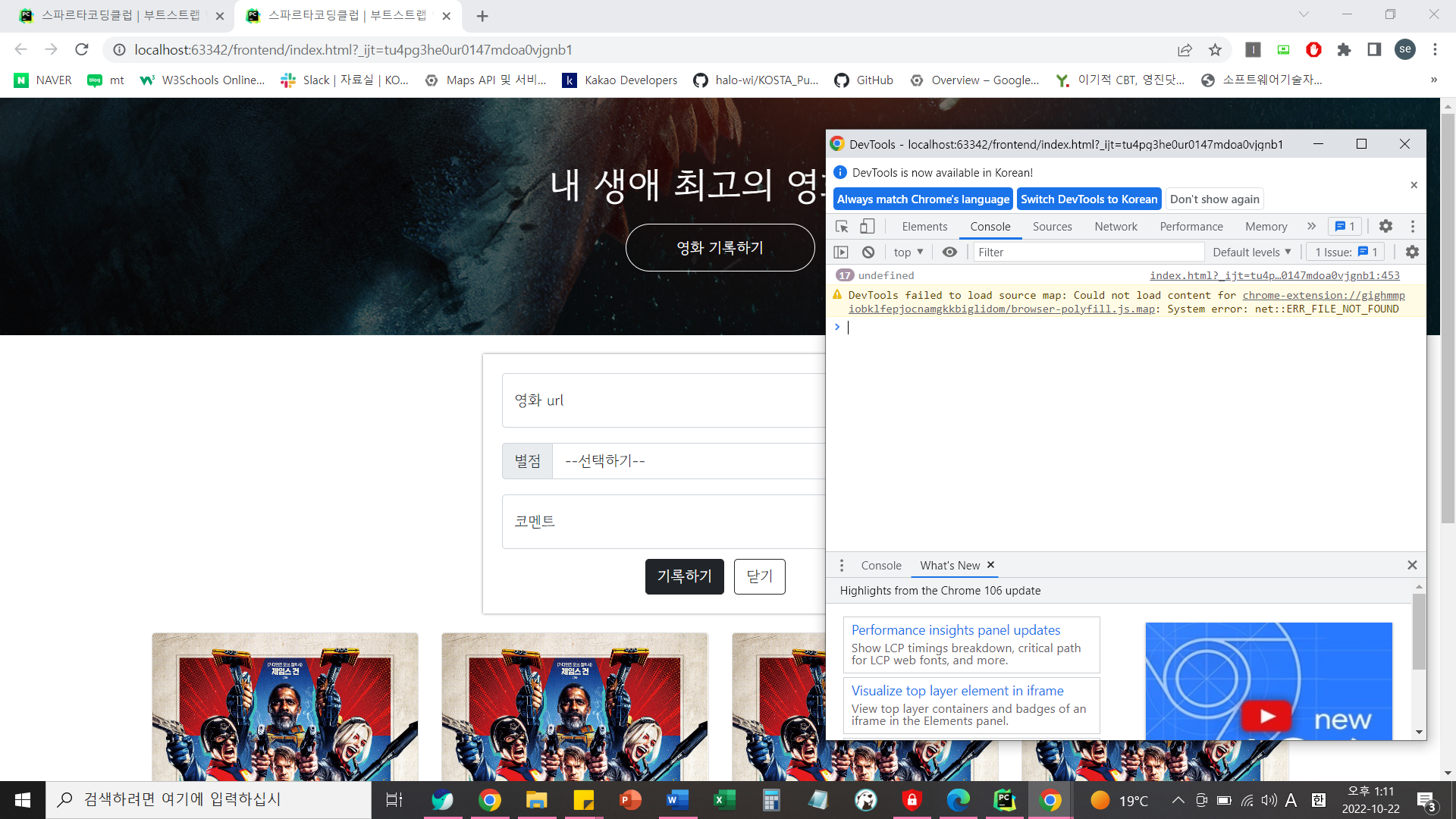The height and width of the screenshot is (819, 1456).
Task: Toggle Chrome side panel icon
Action: coord(1374,49)
